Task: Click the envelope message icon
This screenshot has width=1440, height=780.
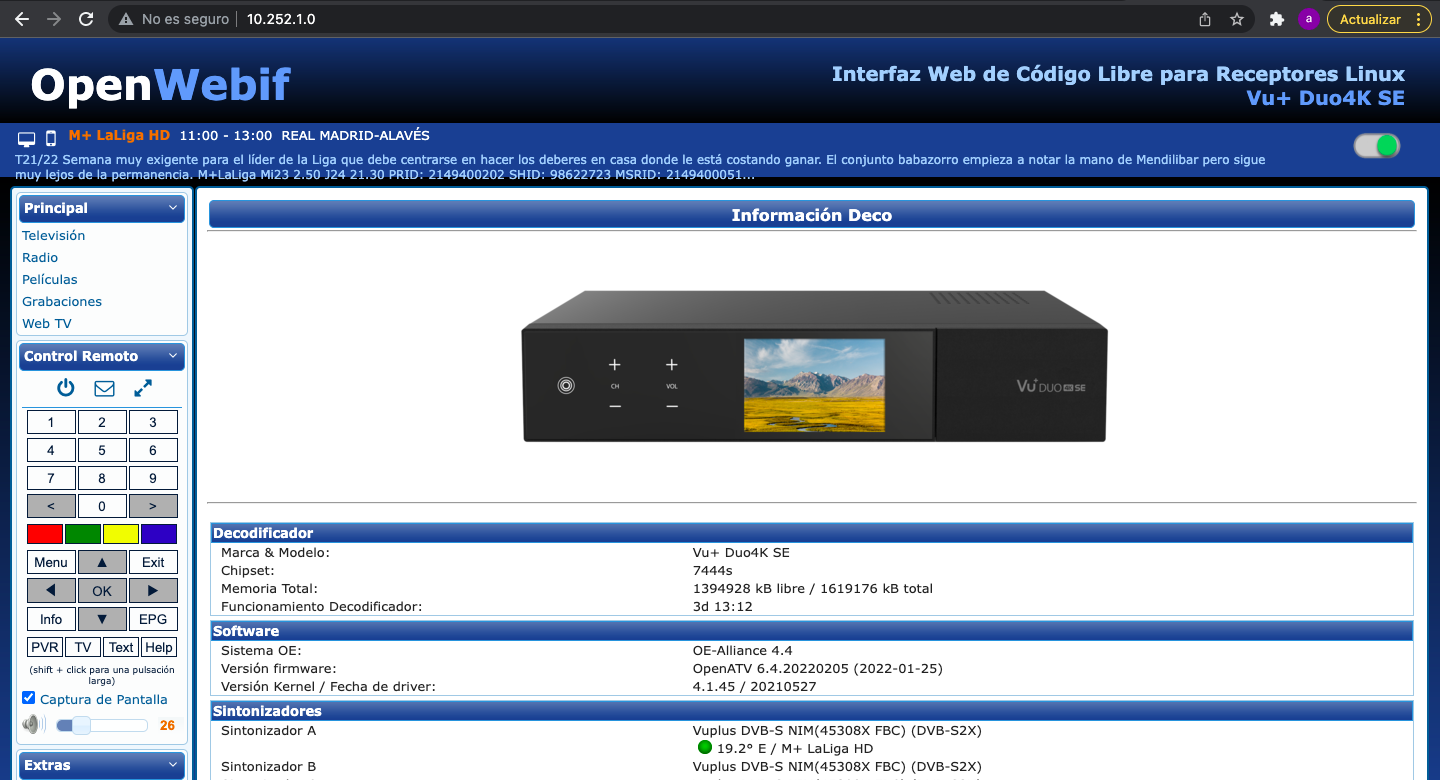Action: click(104, 388)
